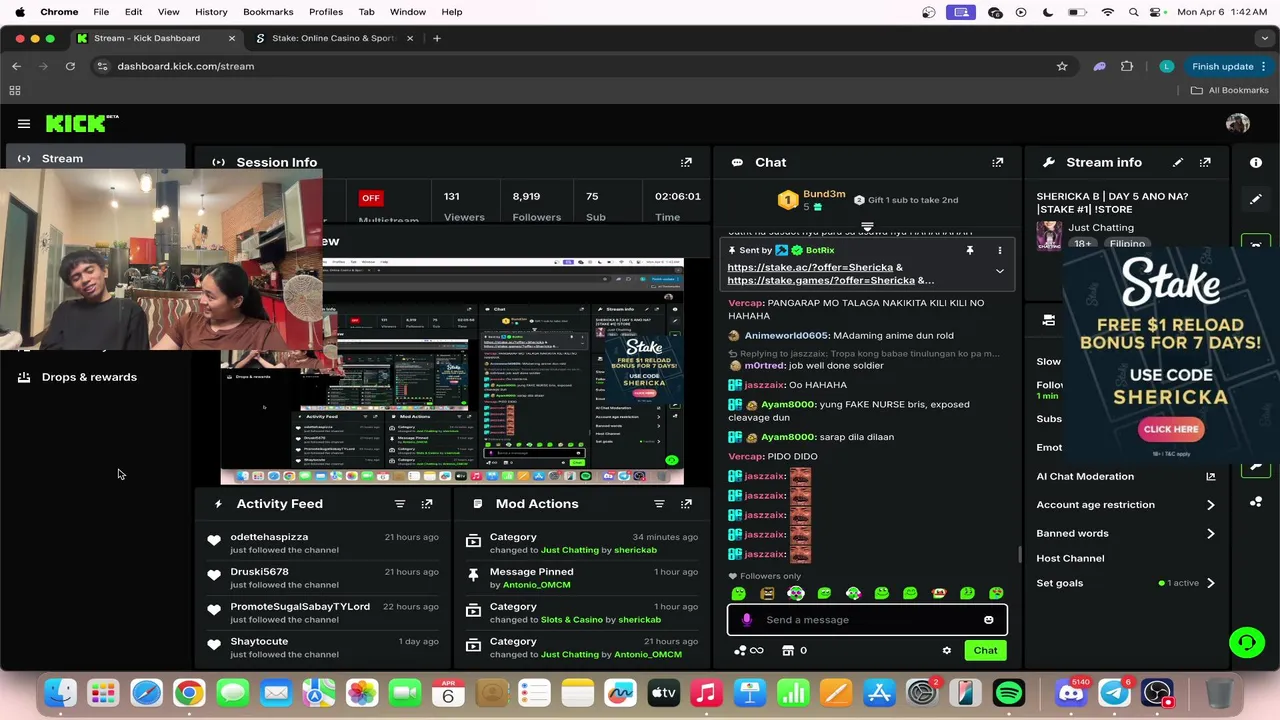Screen dimensions: 1280x720
Task: Open the chat shop icon showing 0
Action: [x=794, y=651]
